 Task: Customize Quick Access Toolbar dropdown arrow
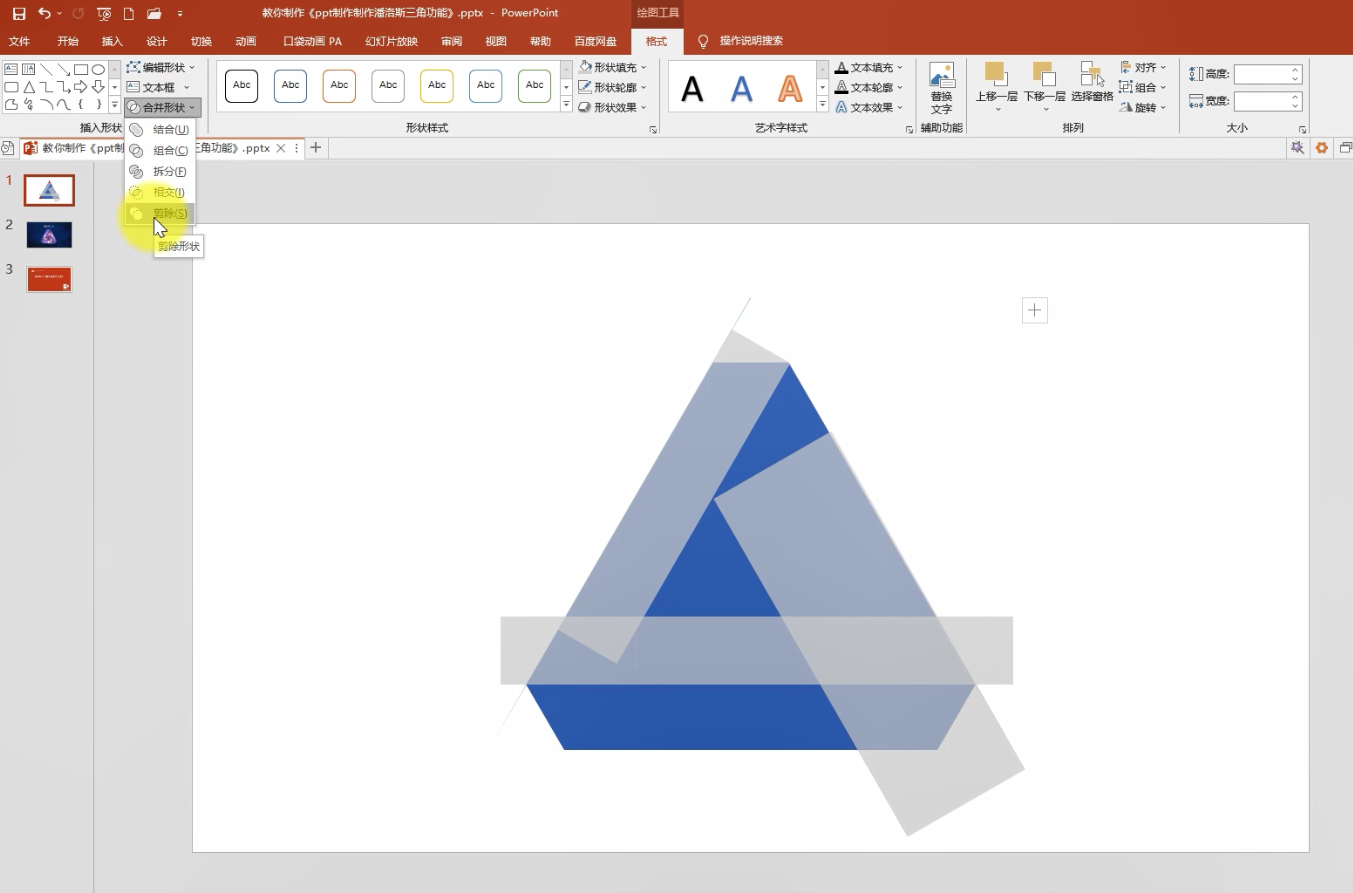pos(180,13)
